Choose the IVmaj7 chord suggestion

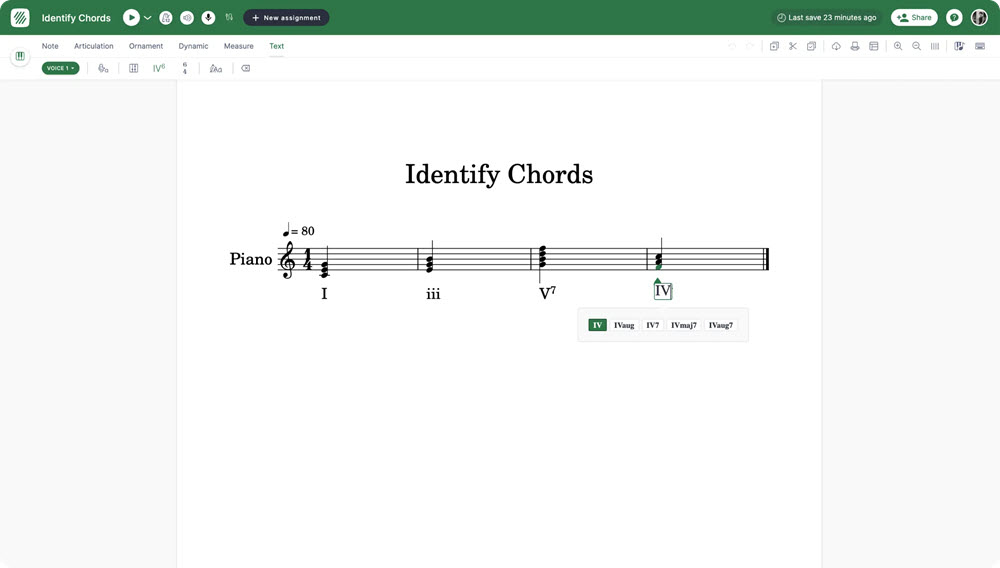click(684, 325)
